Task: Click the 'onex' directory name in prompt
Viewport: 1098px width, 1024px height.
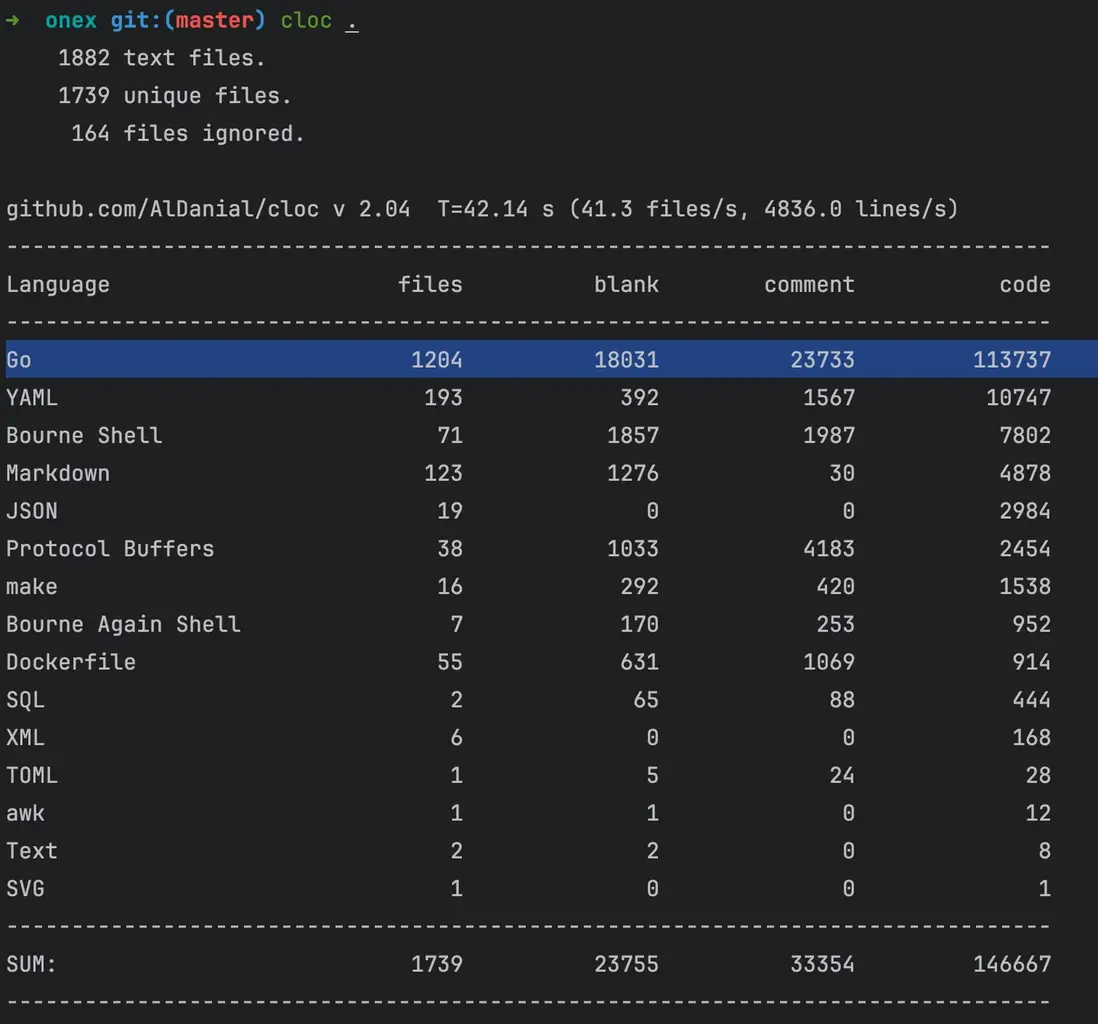Action: (x=71, y=21)
